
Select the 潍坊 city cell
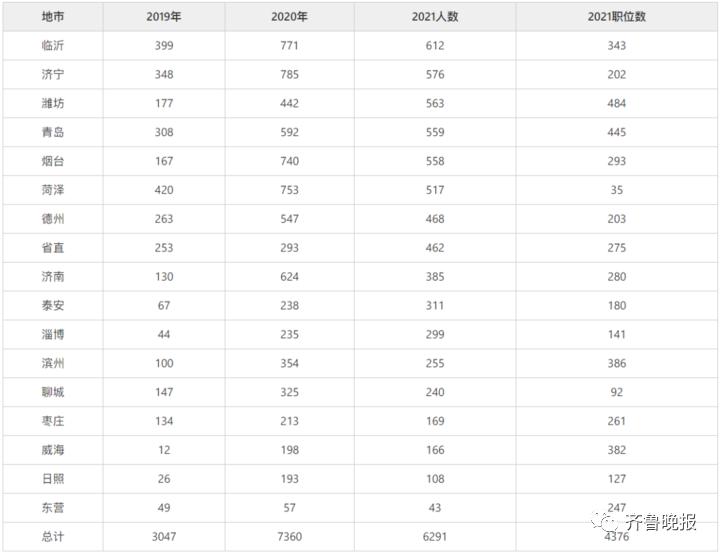pos(53,103)
